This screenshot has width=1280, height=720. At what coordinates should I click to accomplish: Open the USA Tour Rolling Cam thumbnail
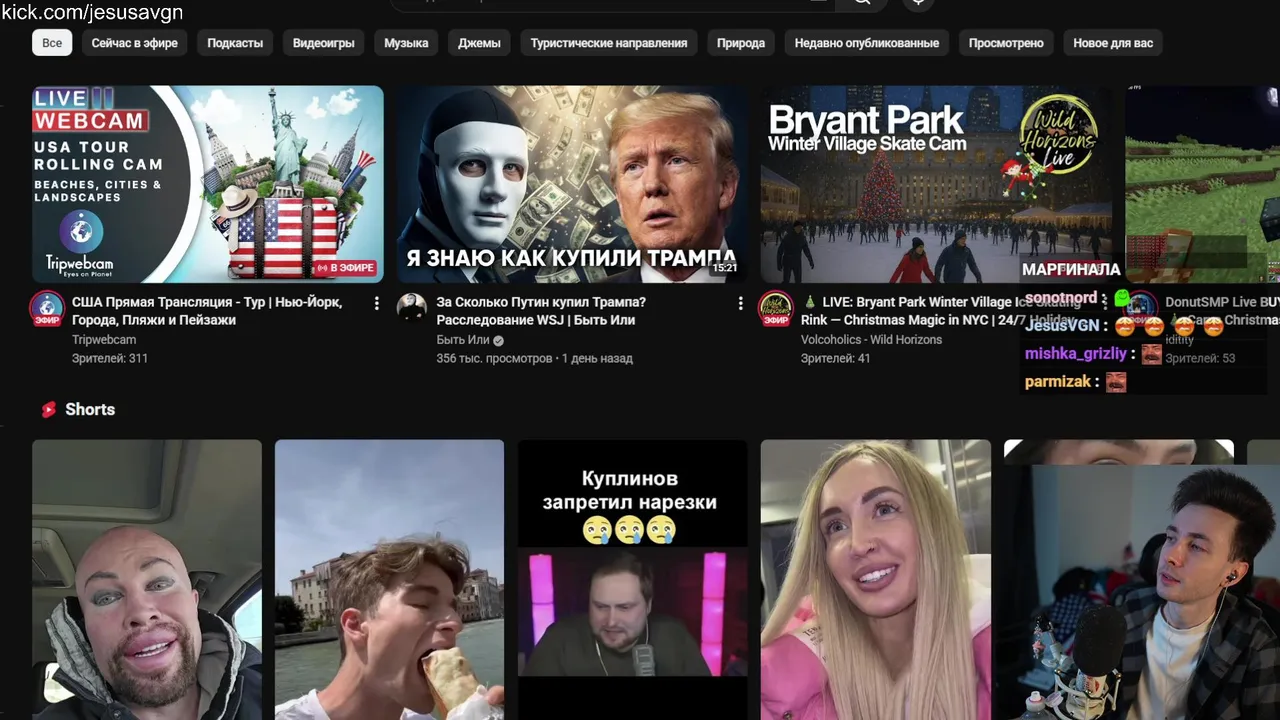208,184
